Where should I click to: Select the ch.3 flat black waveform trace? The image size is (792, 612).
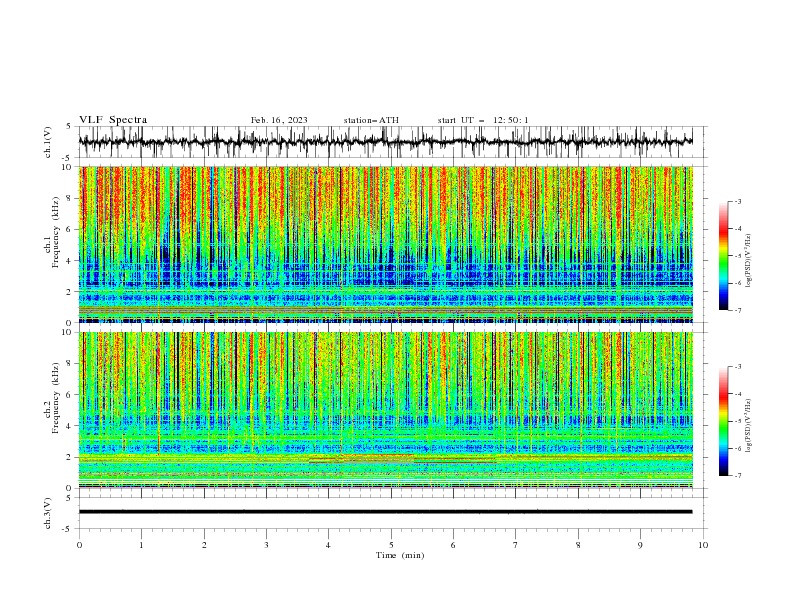click(x=385, y=512)
